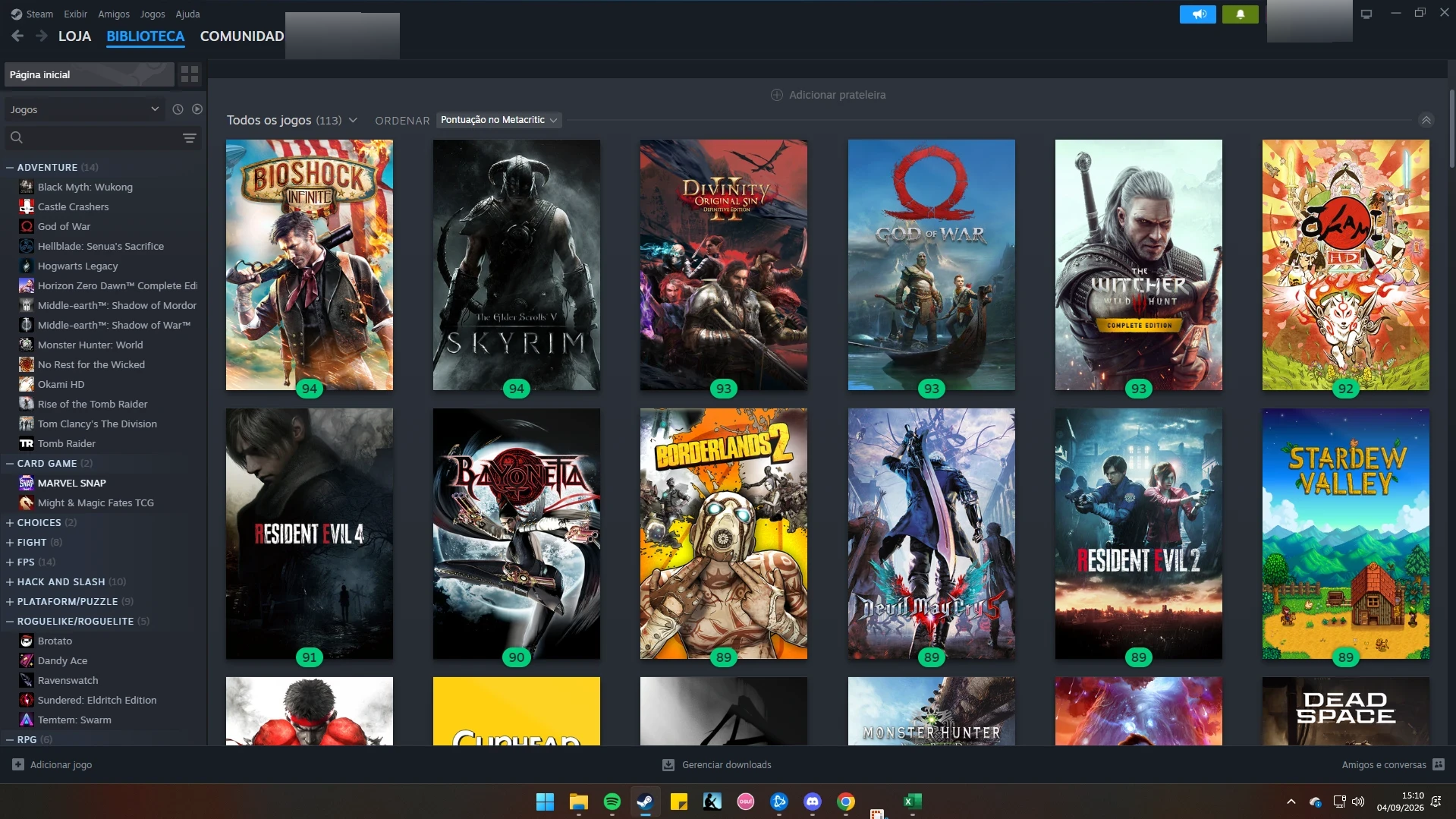Click Adicionar jogo button
Screen dimensions: 1456x819
coord(52,764)
